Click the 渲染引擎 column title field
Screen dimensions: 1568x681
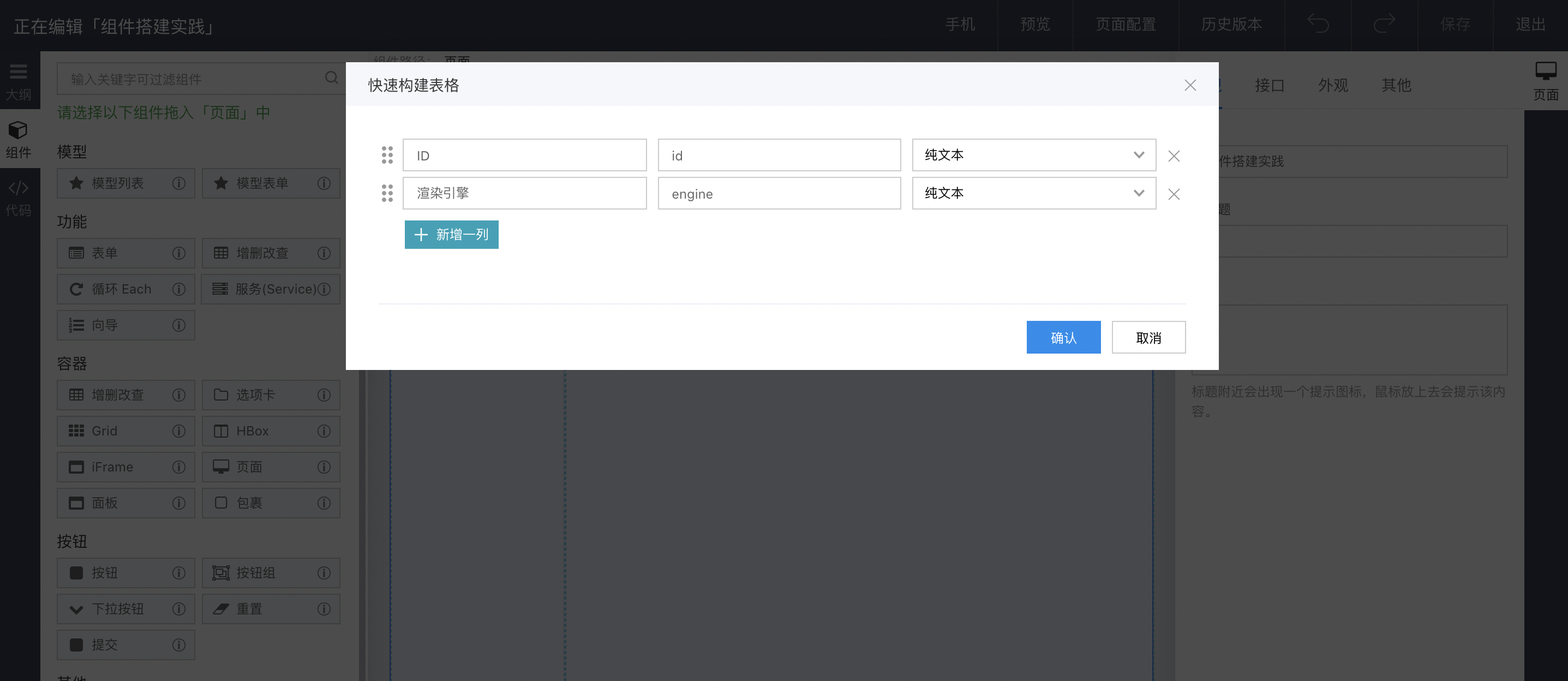point(525,193)
